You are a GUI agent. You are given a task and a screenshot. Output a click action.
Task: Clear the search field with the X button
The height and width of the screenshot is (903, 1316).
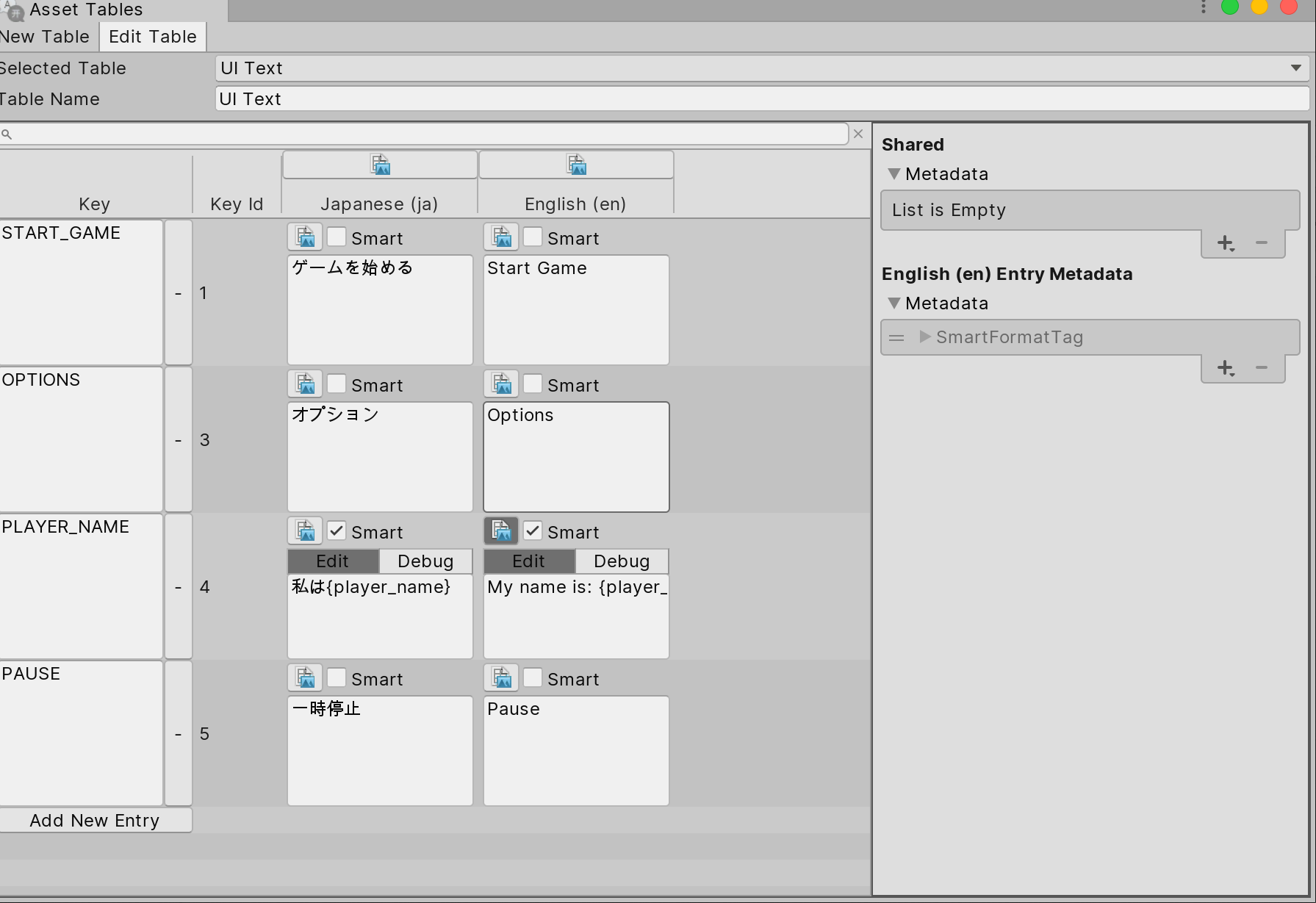857,134
